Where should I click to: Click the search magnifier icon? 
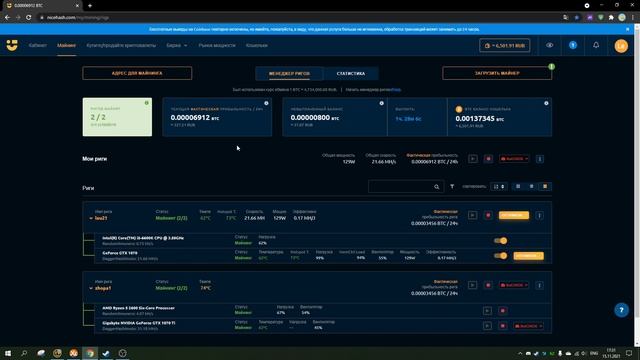437,187
